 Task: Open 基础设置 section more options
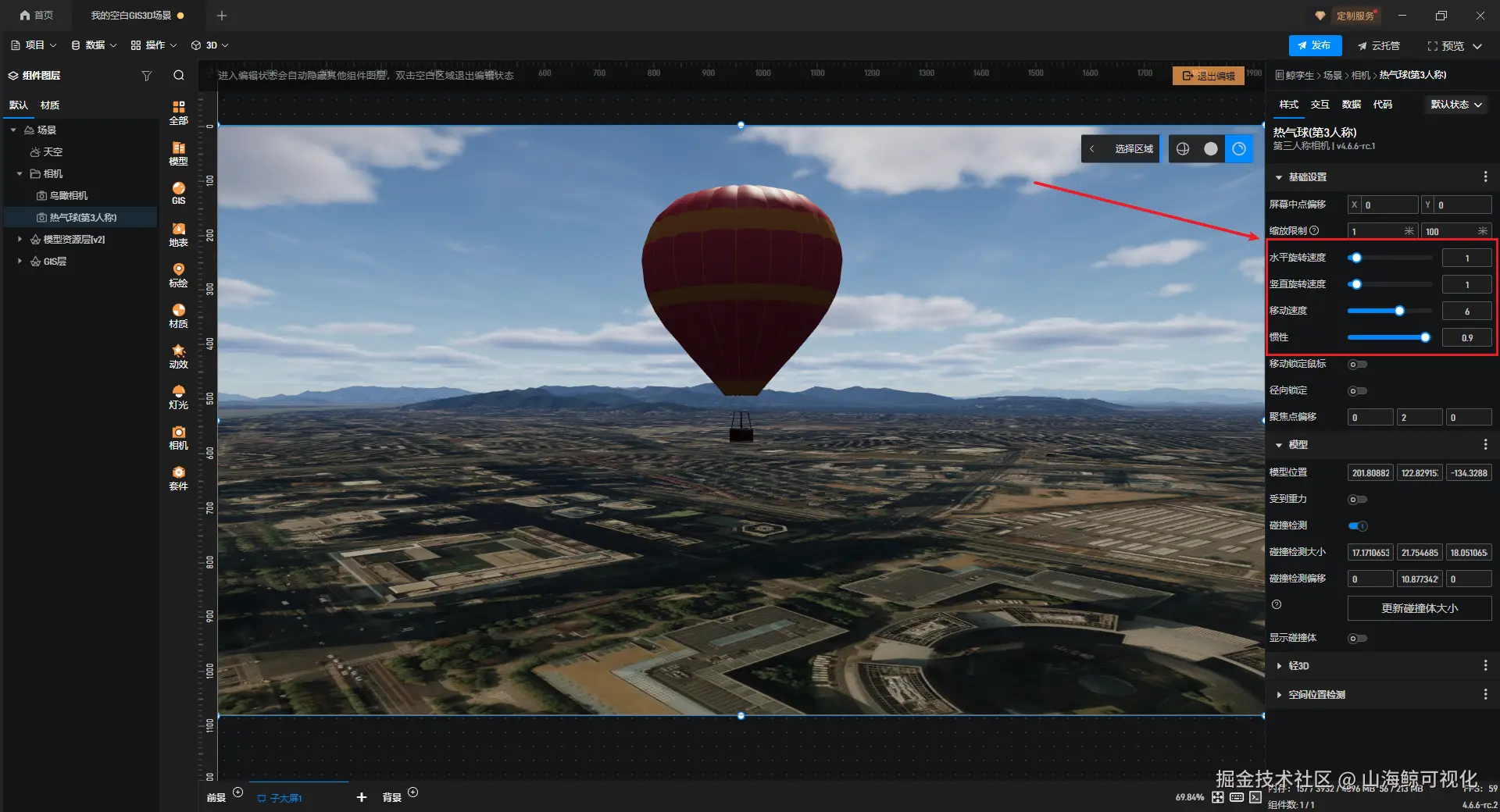click(x=1485, y=177)
